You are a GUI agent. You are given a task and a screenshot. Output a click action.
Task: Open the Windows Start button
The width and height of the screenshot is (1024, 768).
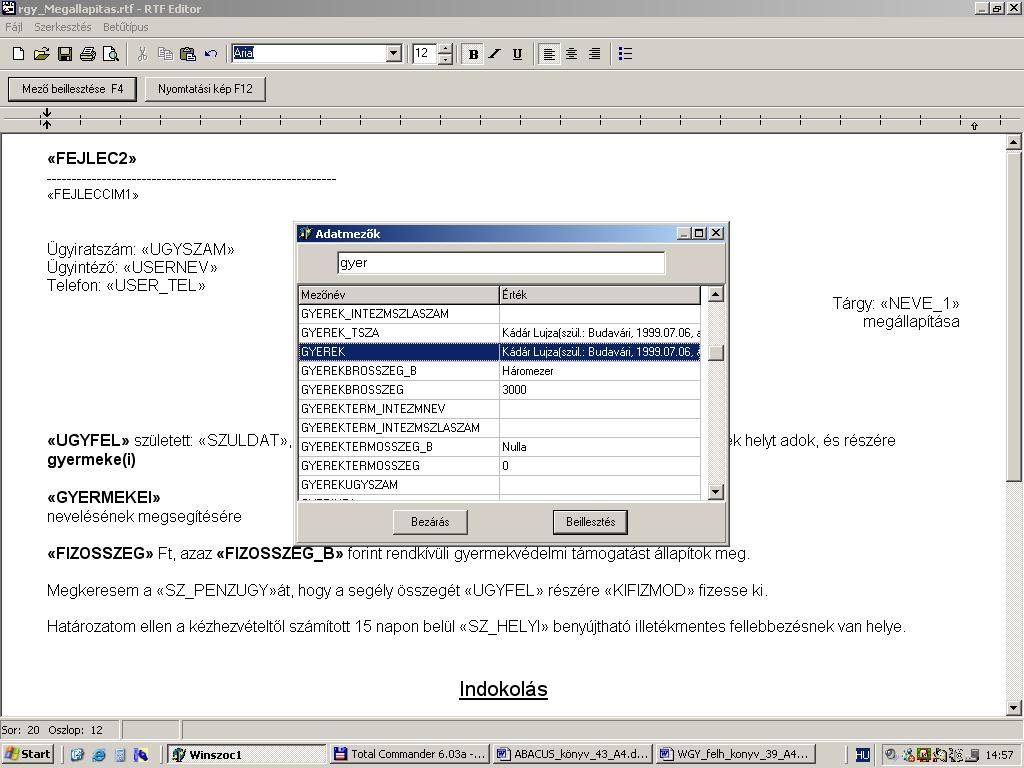point(28,754)
